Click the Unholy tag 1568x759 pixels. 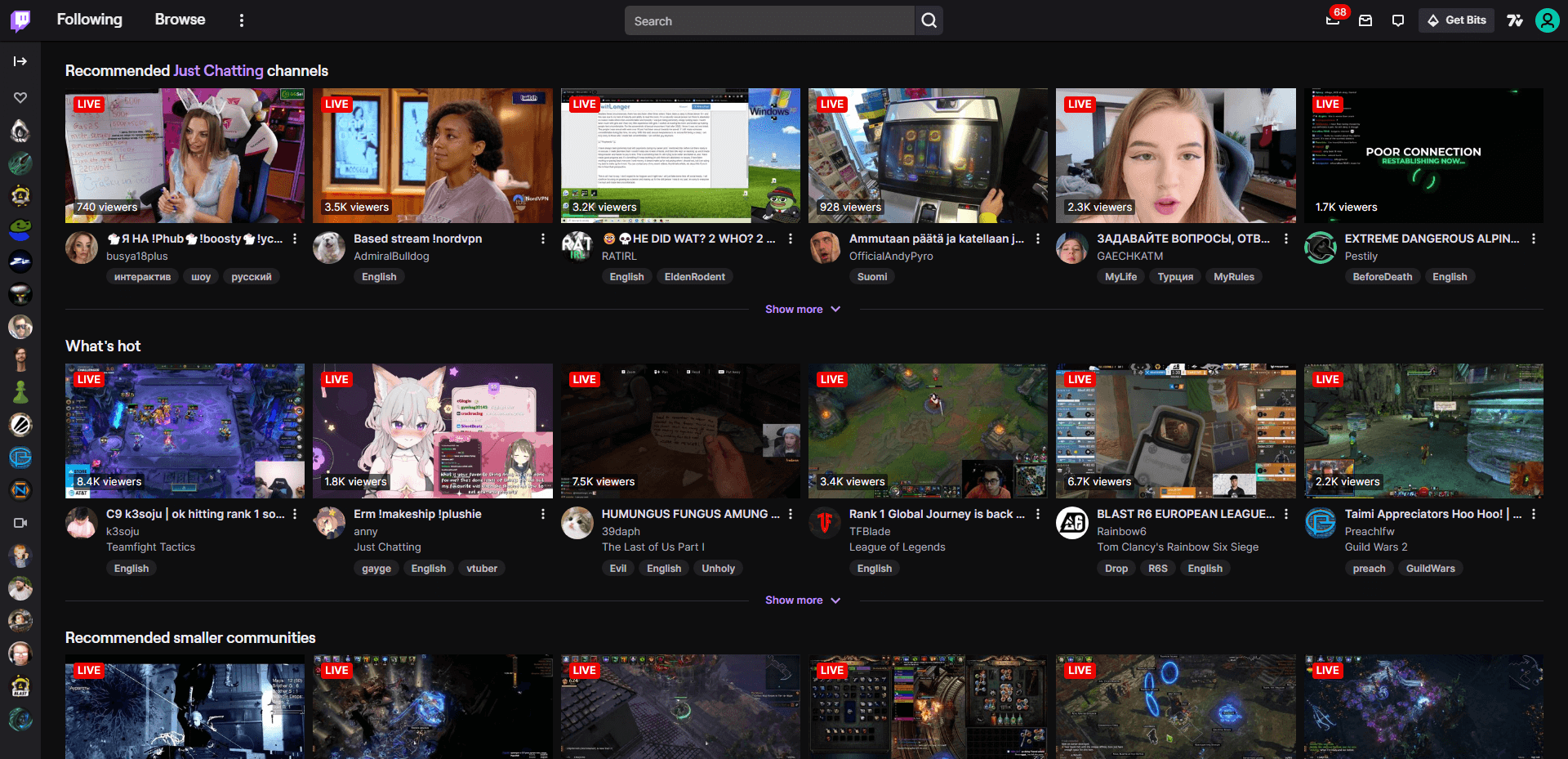pos(718,569)
